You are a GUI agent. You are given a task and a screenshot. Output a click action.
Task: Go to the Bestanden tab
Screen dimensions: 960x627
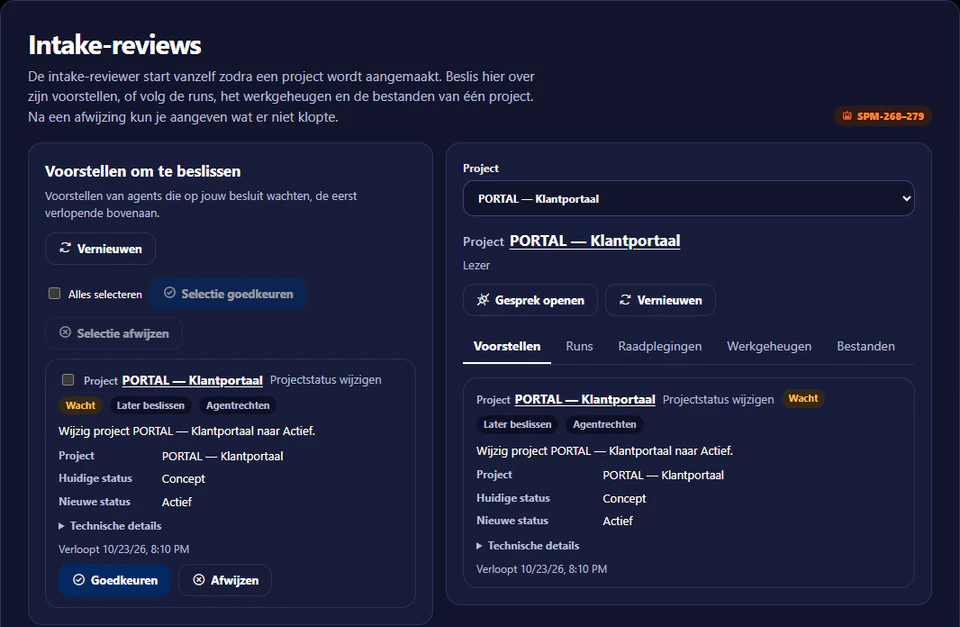tap(866, 347)
